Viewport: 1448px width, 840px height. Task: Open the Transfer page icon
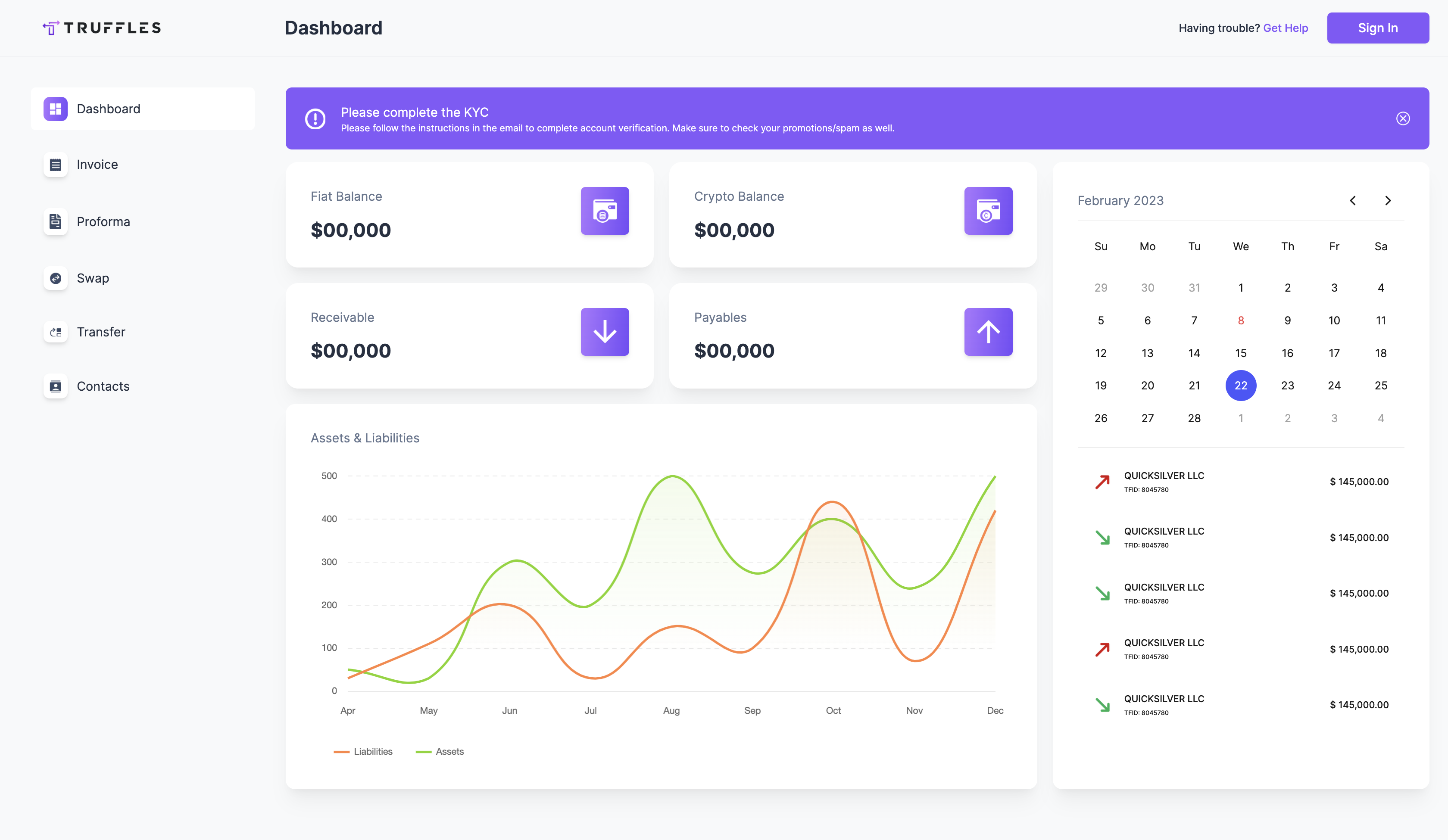[56, 332]
